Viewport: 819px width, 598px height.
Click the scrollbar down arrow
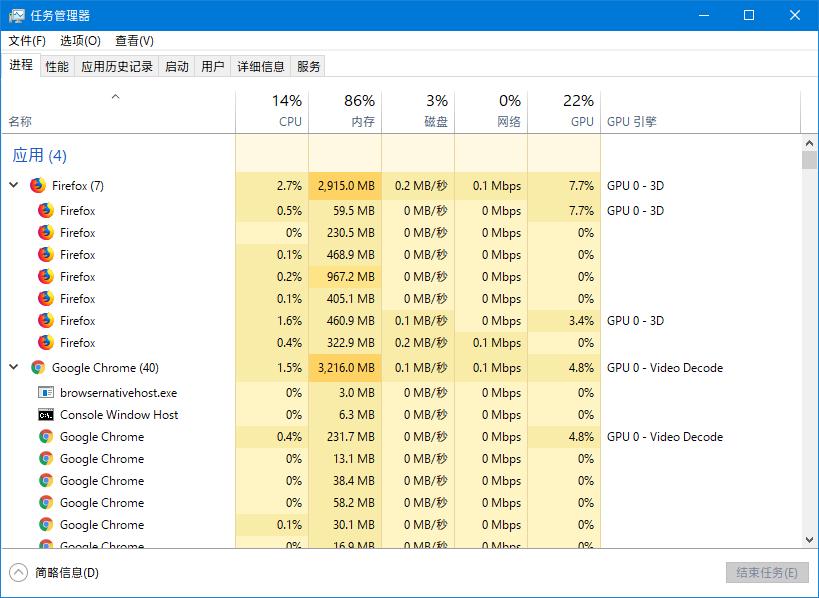pos(809,540)
